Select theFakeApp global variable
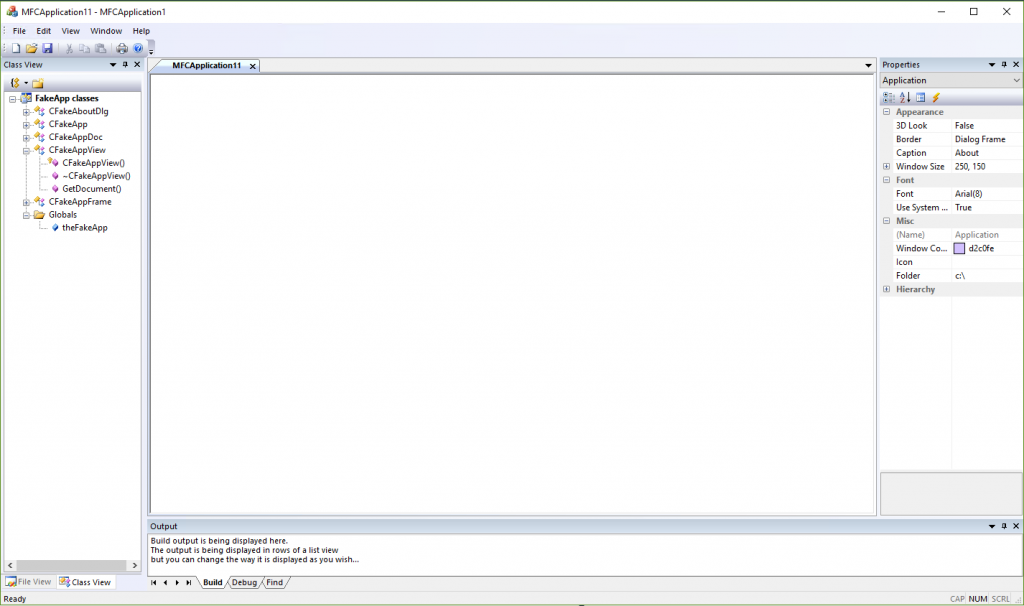 (x=85, y=227)
